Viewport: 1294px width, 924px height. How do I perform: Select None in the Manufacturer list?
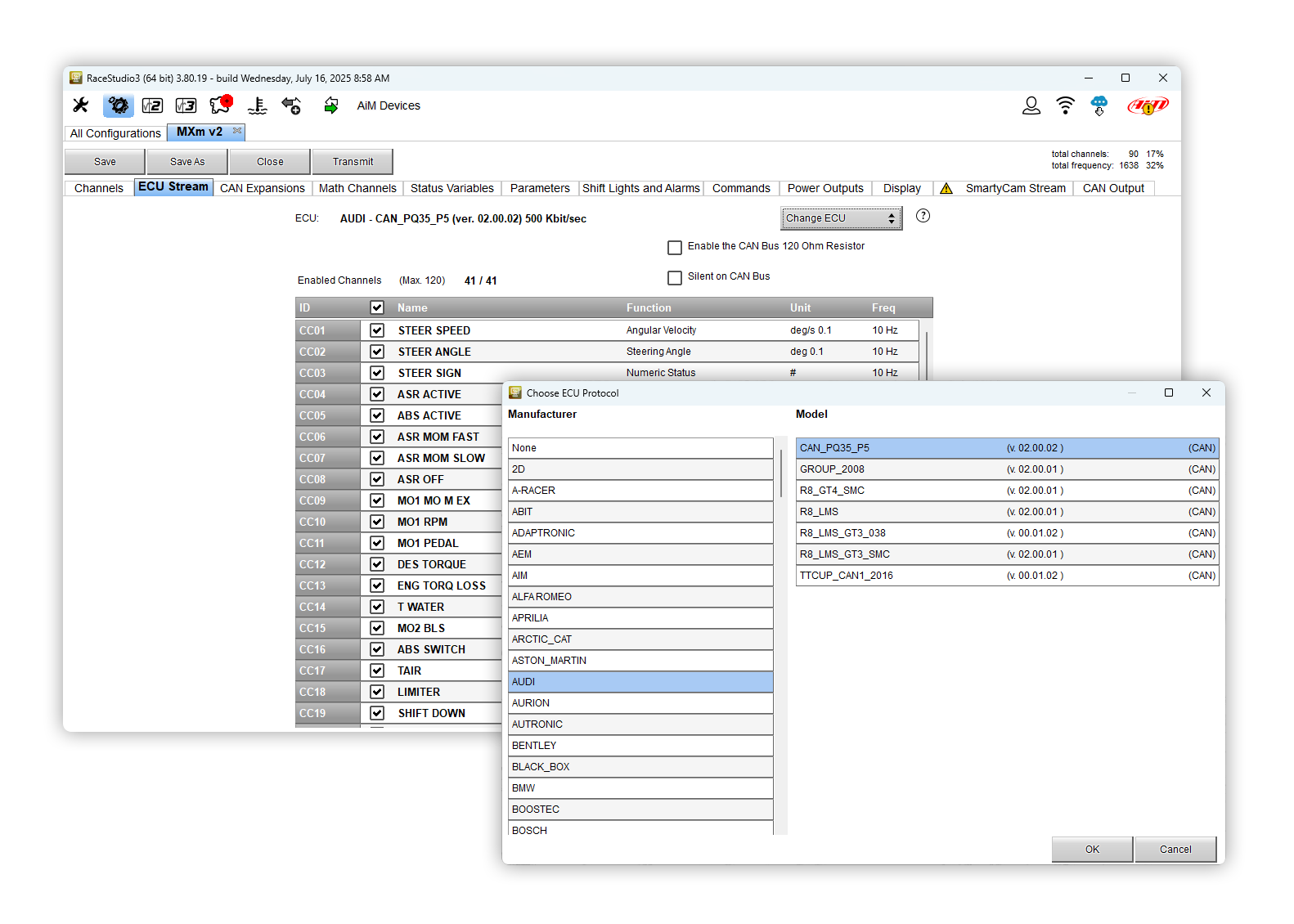coord(640,448)
